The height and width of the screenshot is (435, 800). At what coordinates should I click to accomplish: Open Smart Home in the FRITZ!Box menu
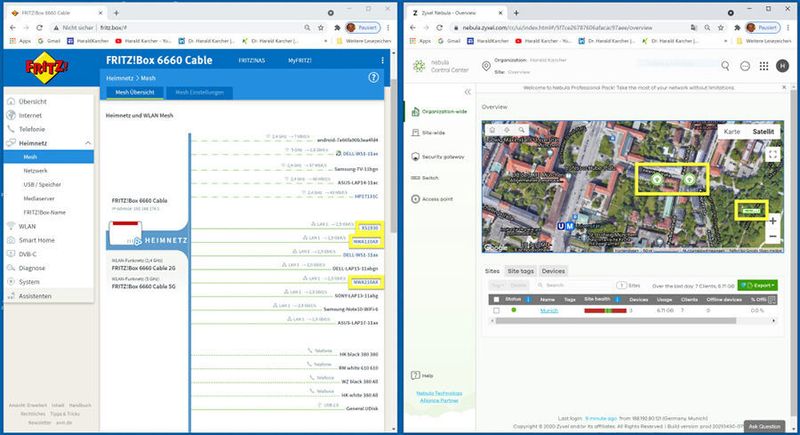click(37, 240)
